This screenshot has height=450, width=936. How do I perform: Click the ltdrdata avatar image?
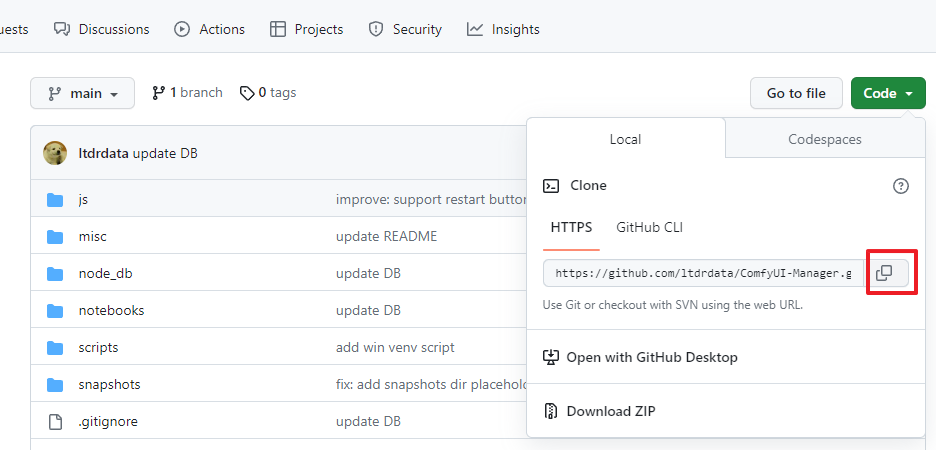coord(55,153)
